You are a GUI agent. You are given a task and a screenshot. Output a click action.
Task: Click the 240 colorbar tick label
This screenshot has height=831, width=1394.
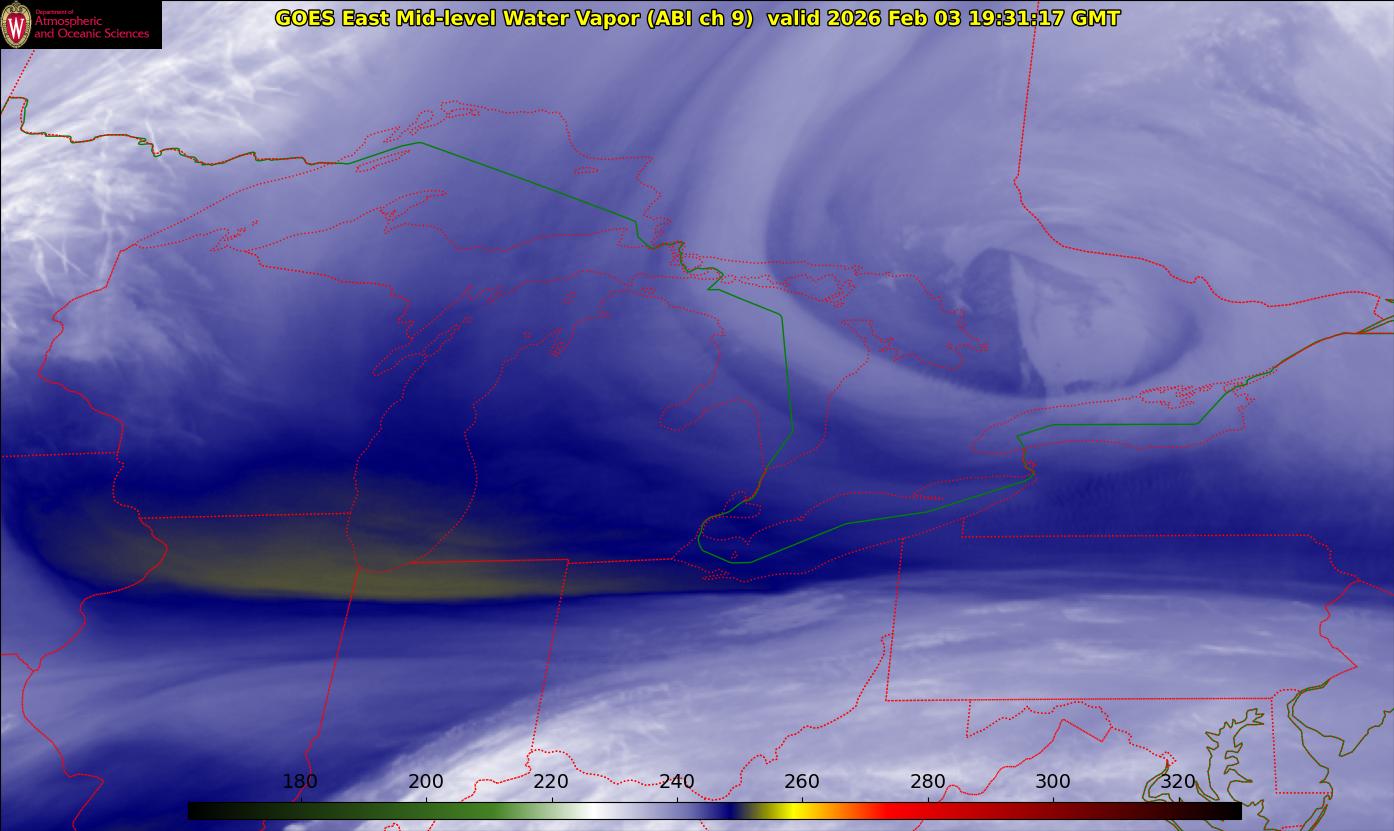point(677,782)
